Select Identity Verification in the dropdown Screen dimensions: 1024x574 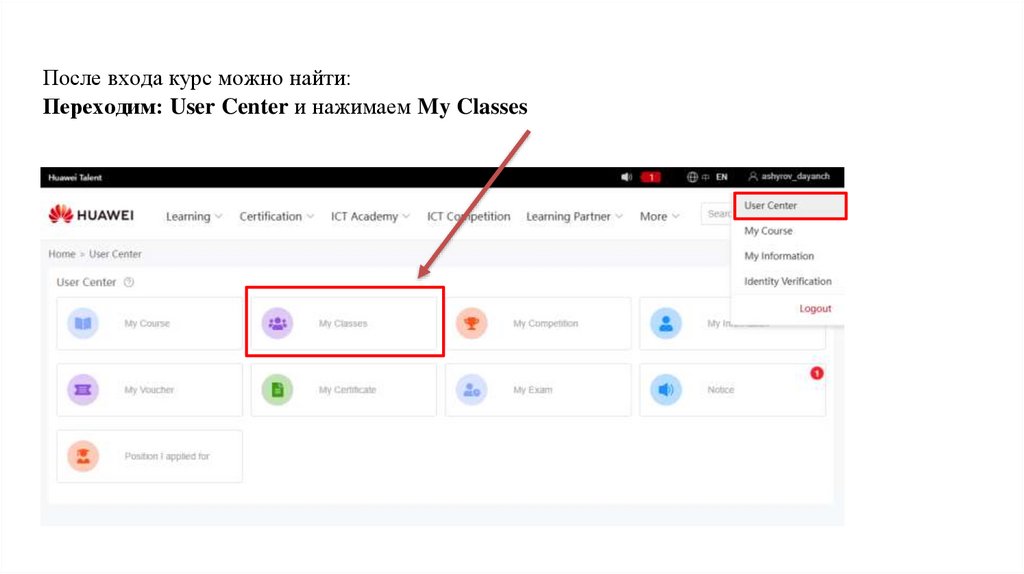pos(788,281)
